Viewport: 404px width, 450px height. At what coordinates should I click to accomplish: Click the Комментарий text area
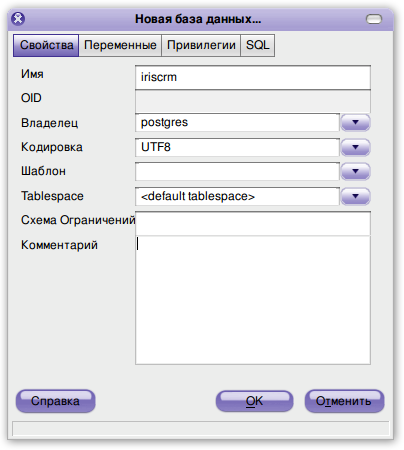pos(253,300)
